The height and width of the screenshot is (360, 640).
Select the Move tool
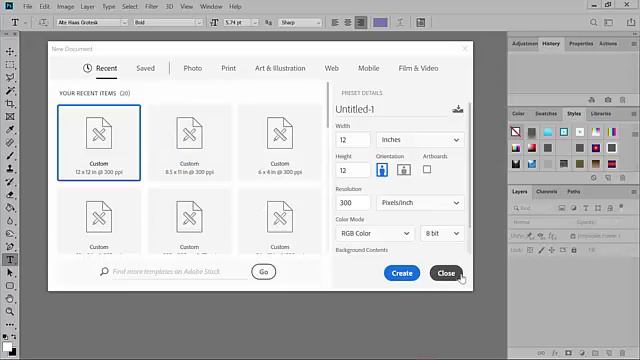[10, 51]
